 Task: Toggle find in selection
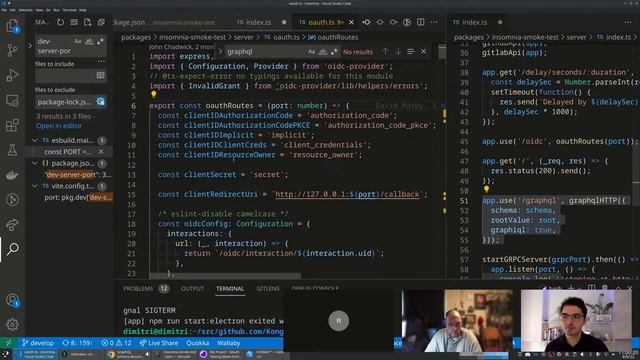click(411, 51)
